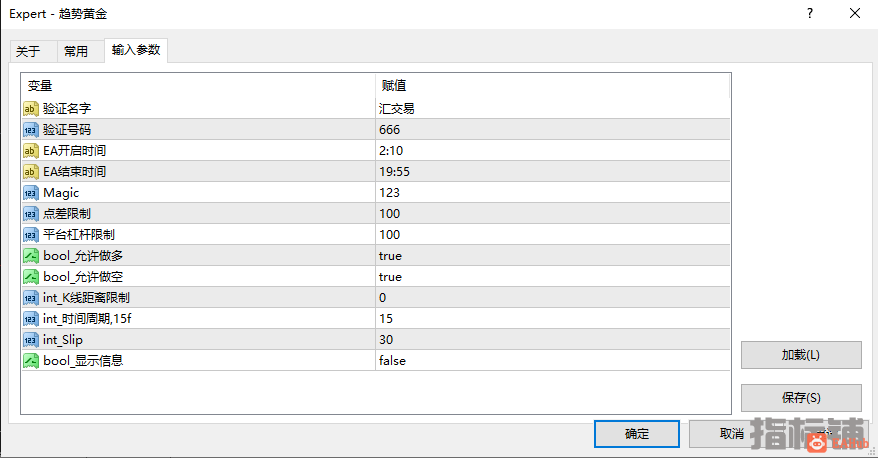
Task: Confirm settings with the 确定 button
Action: point(637,434)
